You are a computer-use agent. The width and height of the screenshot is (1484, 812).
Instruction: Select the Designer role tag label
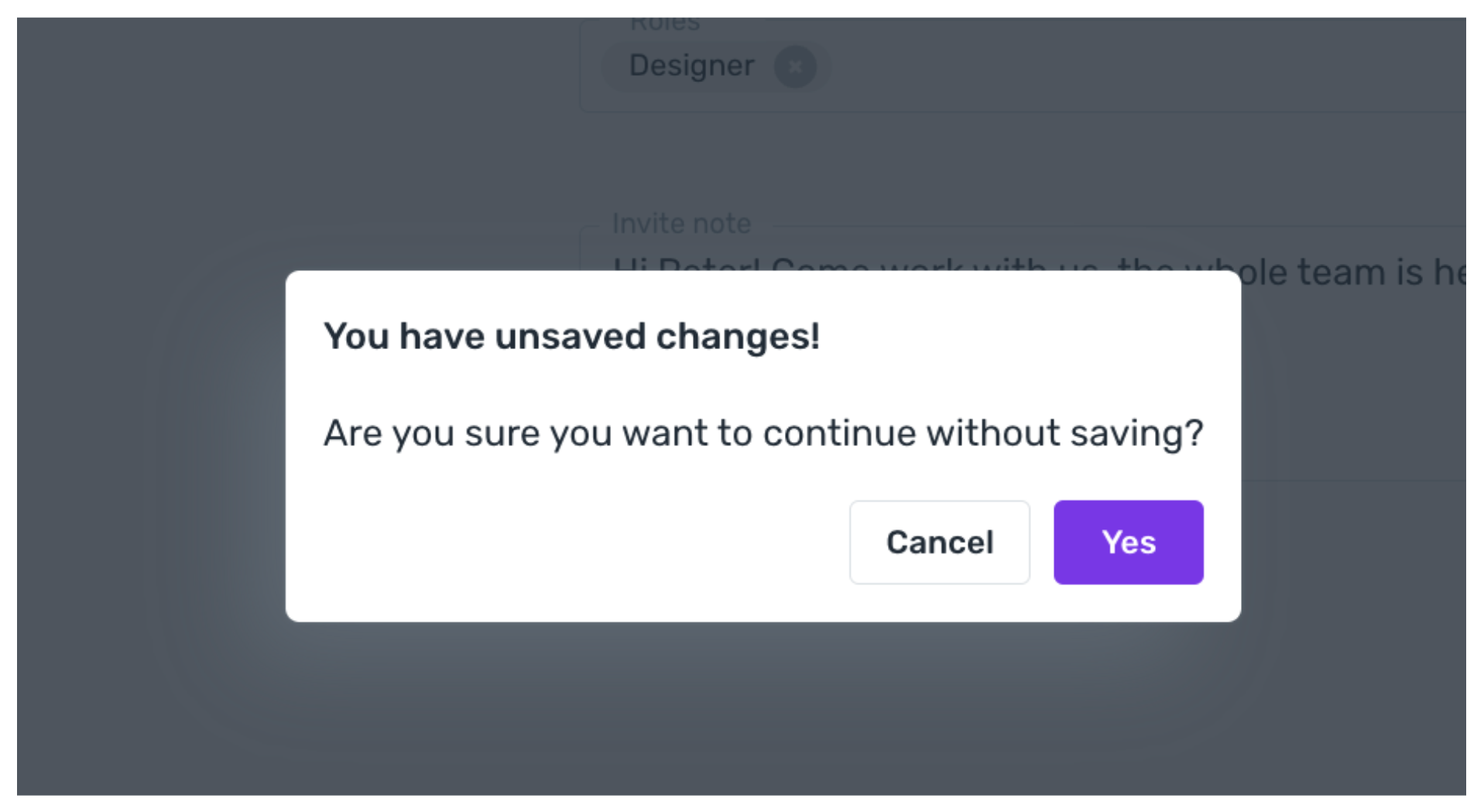[x=691, y=66]
